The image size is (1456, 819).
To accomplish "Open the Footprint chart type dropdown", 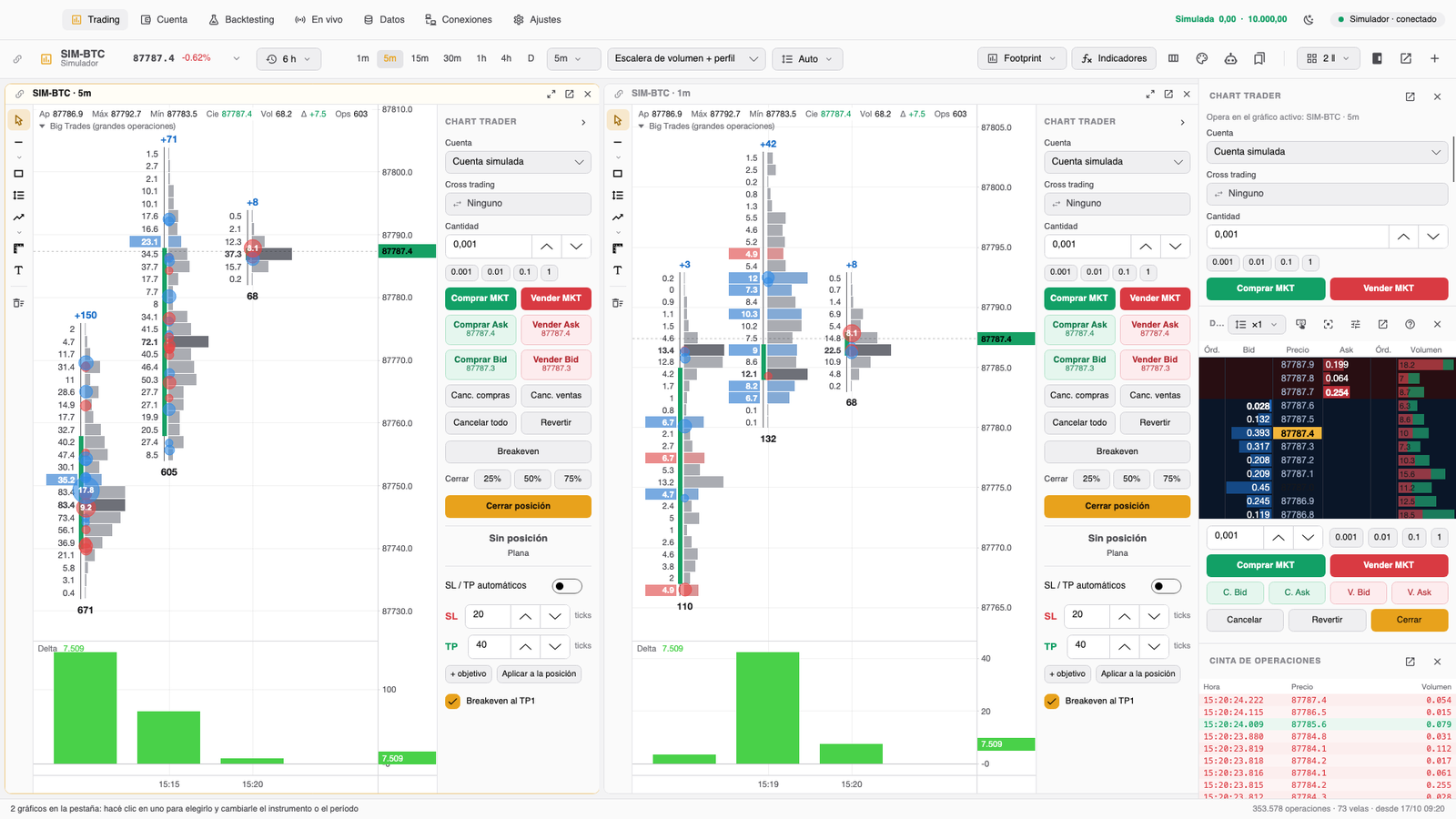I will (x=1021, y=58).
